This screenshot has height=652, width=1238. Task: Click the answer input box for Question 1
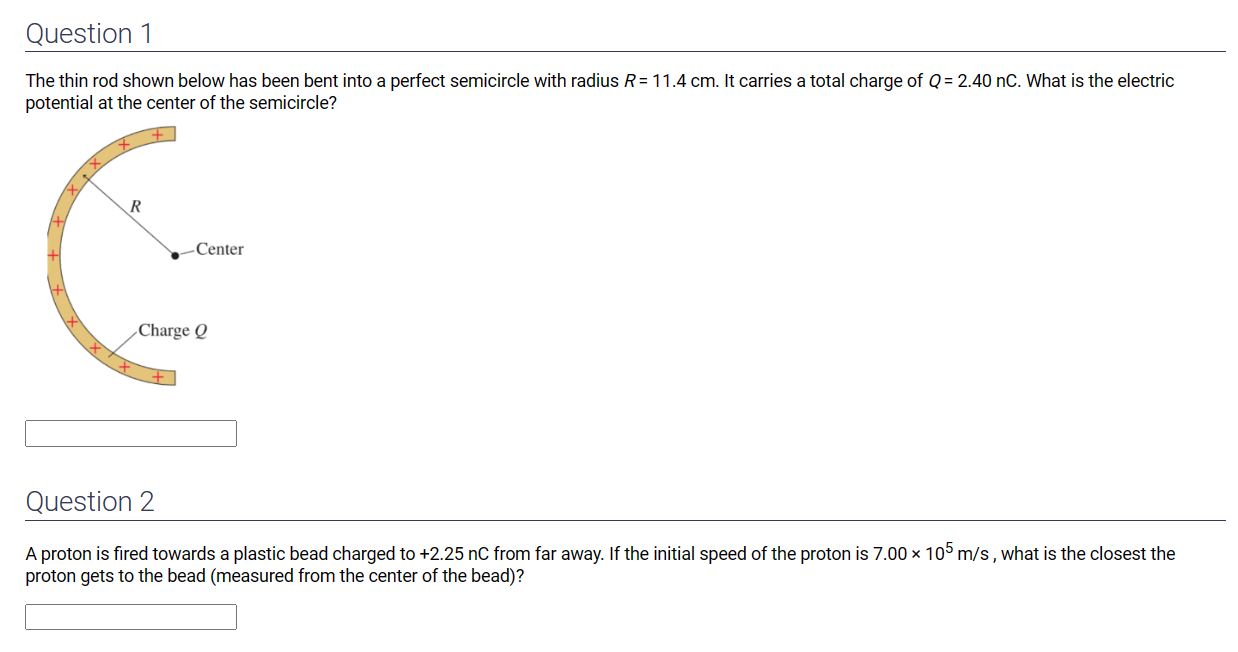click(x=130, y=433)
